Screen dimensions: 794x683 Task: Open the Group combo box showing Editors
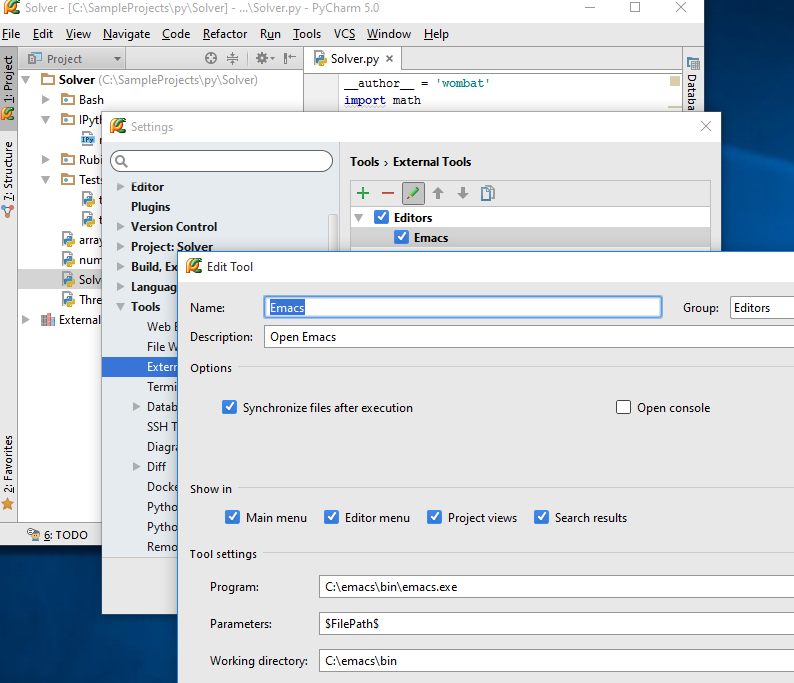click(x=762, y=307)
